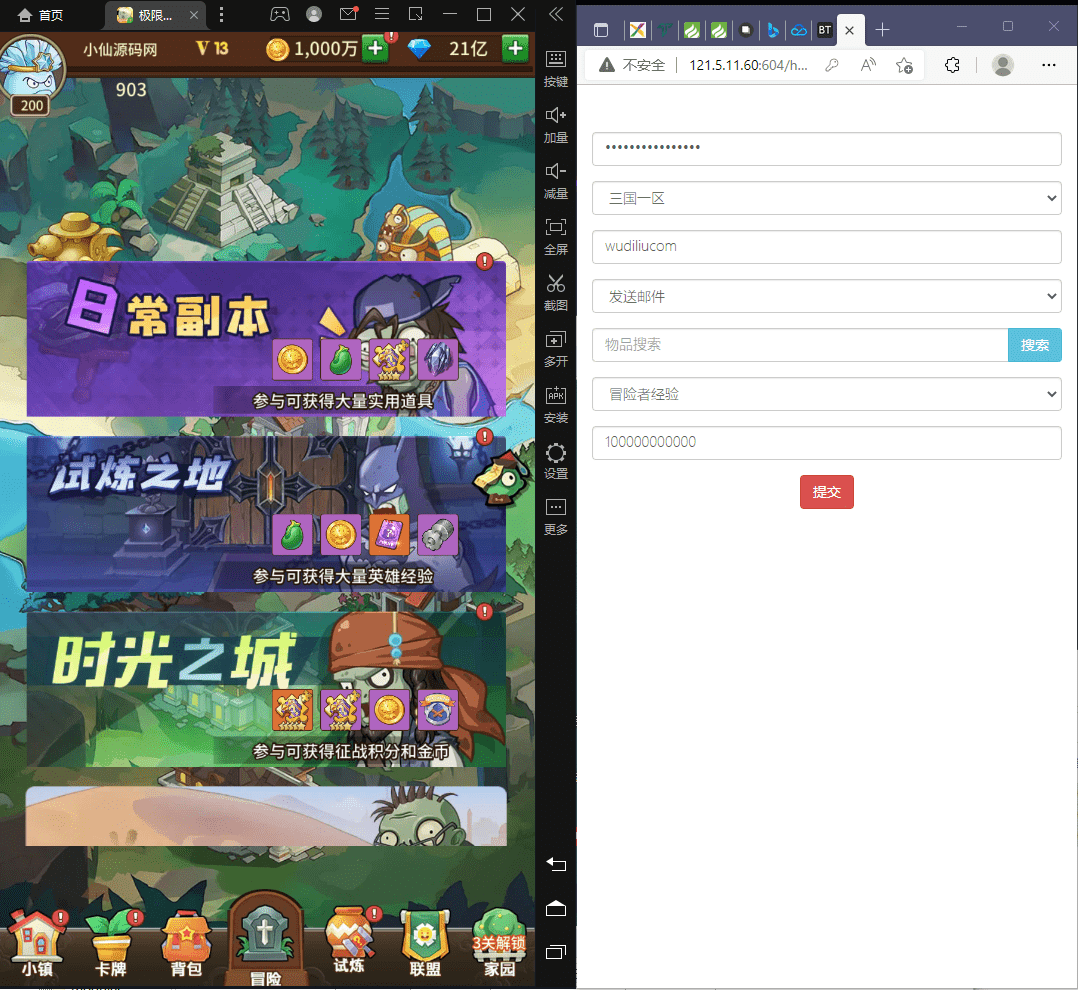Switch to the BT panel browser tab

(824, 30)
